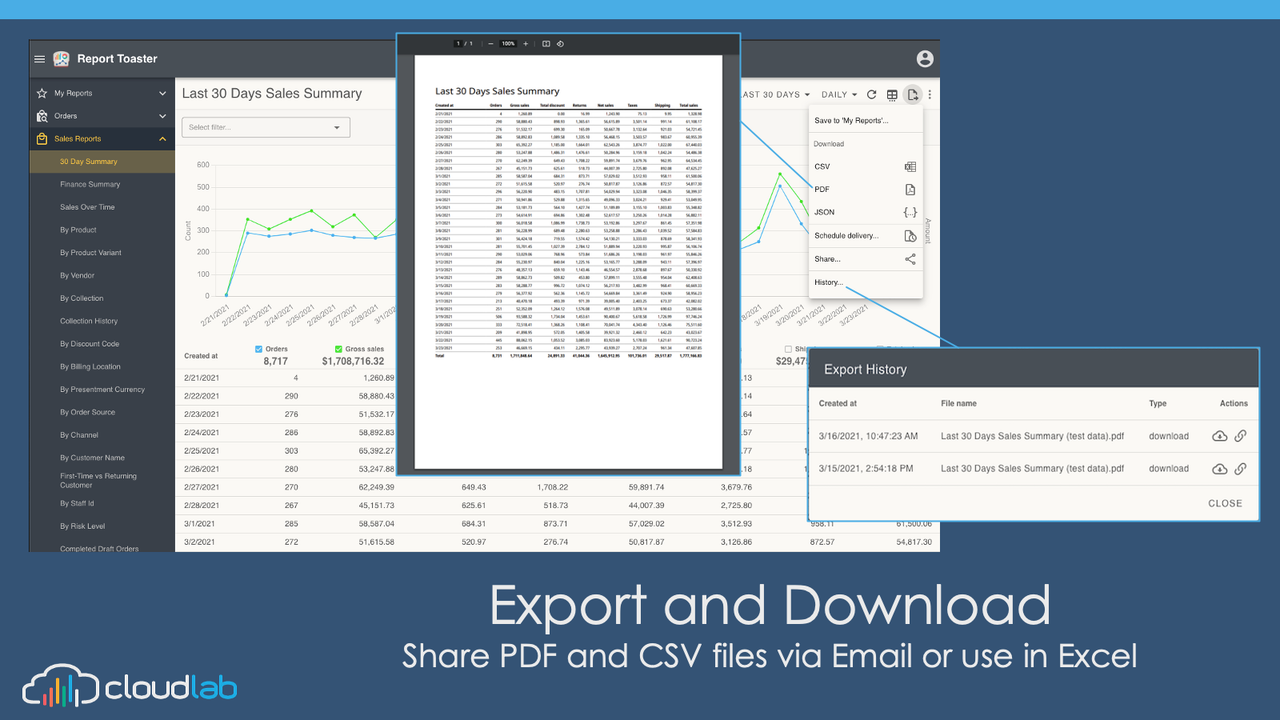1280x720 pixels.
Task: Click the download cloud icon for the 3/16/2021 export
Action: [x=1221, y=435]
